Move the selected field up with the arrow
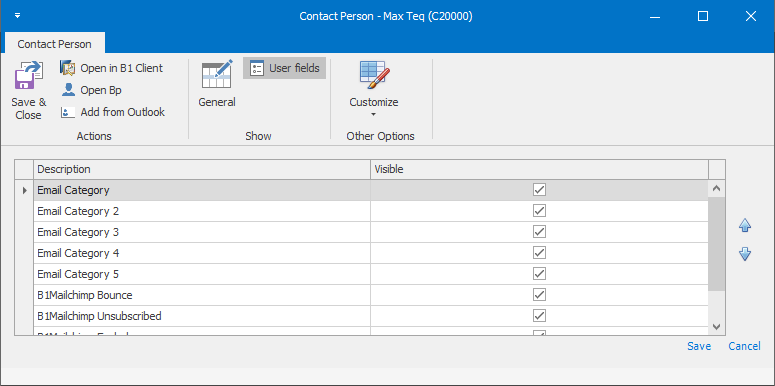 (745, 226)
